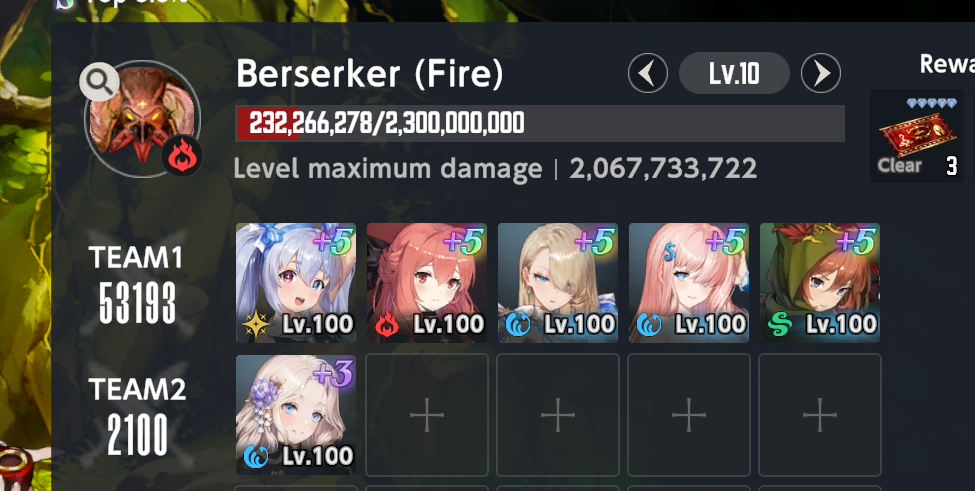Click the fire element badge on boss
The width and height of the screenshot is (975, 491).
click(x=182, y=157)
